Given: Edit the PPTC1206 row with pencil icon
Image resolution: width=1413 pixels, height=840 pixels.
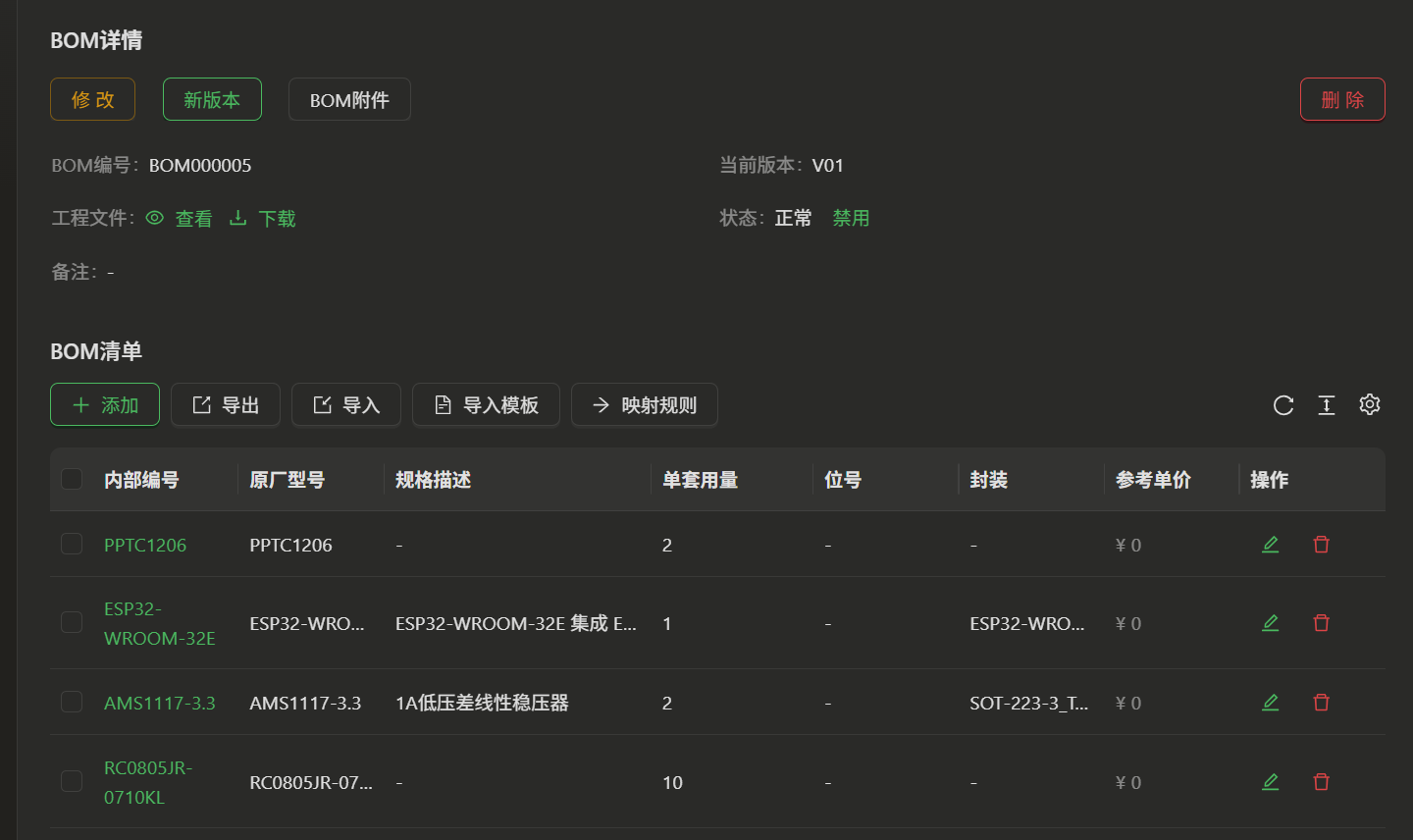Looking at the screenshot, I should click(1270, 545).
